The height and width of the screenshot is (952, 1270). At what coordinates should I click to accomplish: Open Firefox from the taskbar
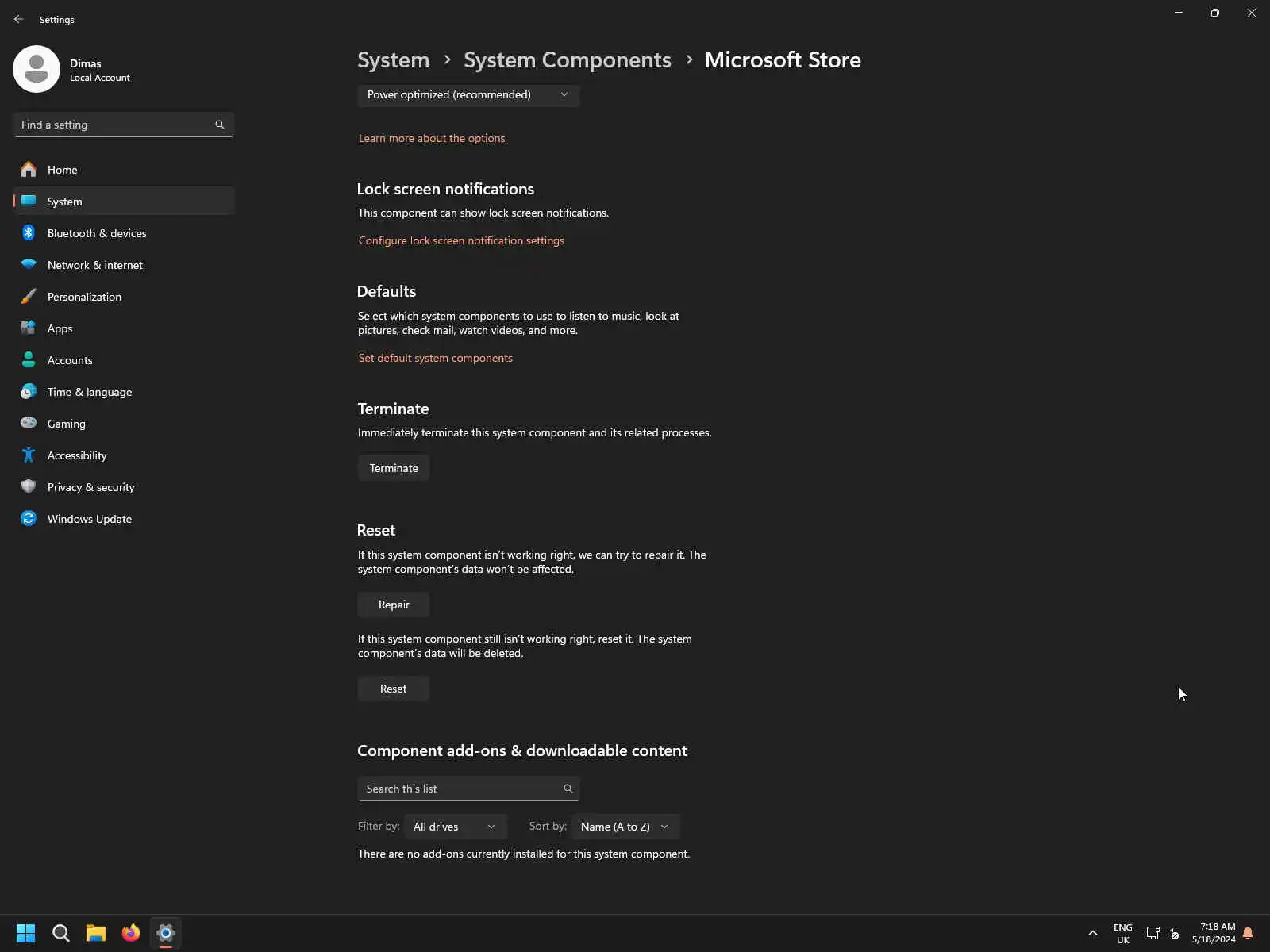tap(131, 933)
